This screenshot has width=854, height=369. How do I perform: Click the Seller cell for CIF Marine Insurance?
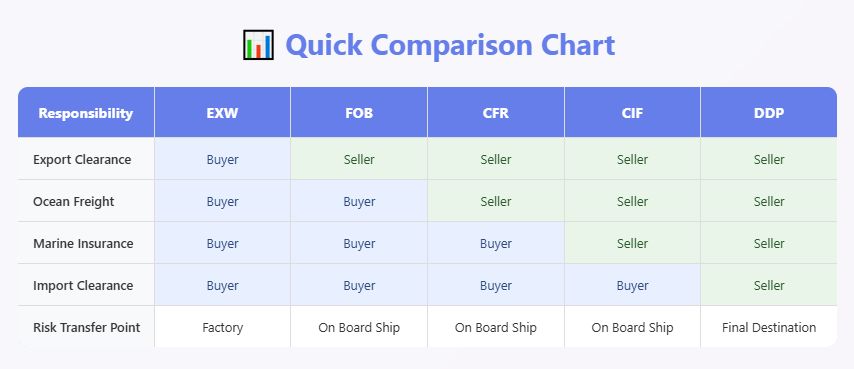632,243
